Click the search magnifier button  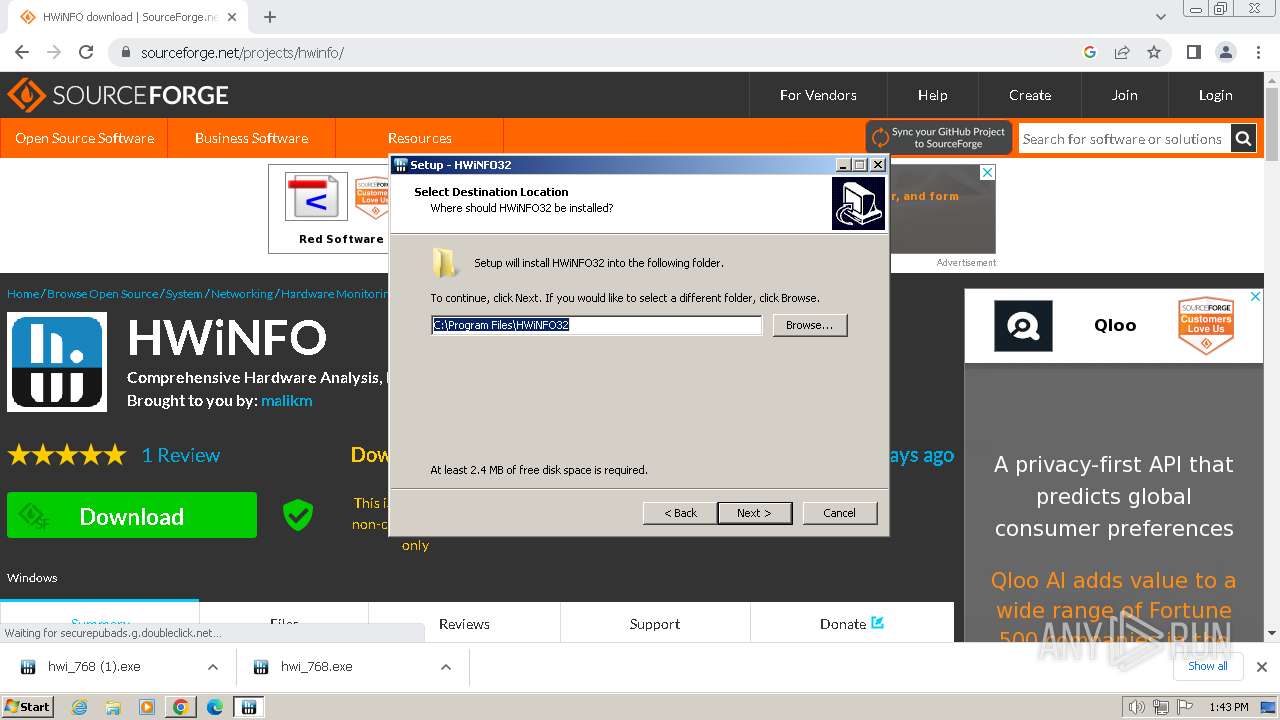pyautogui.click(x=1243, y=139)
